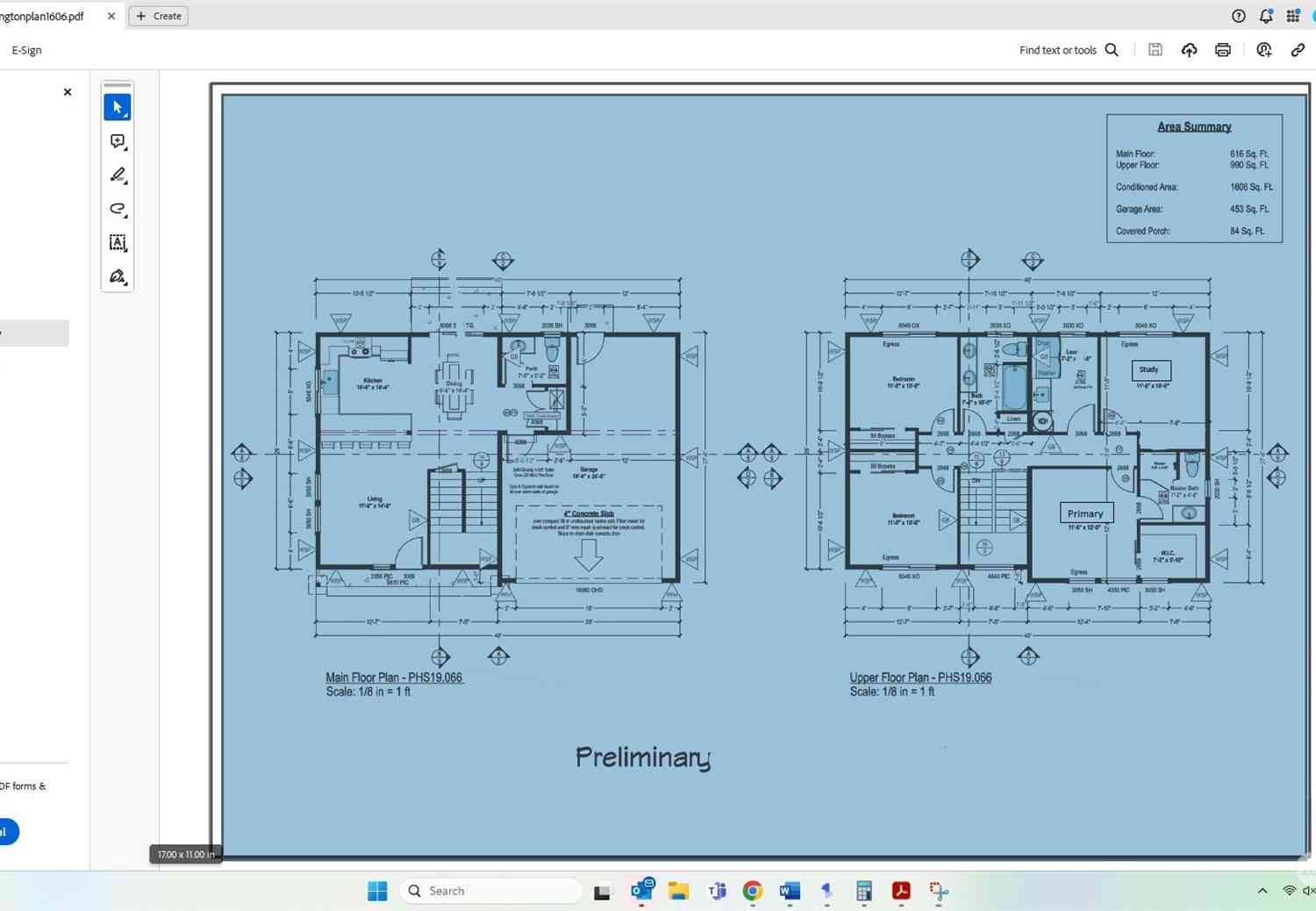Open the fill and sign pen tool

pos(118,276)
